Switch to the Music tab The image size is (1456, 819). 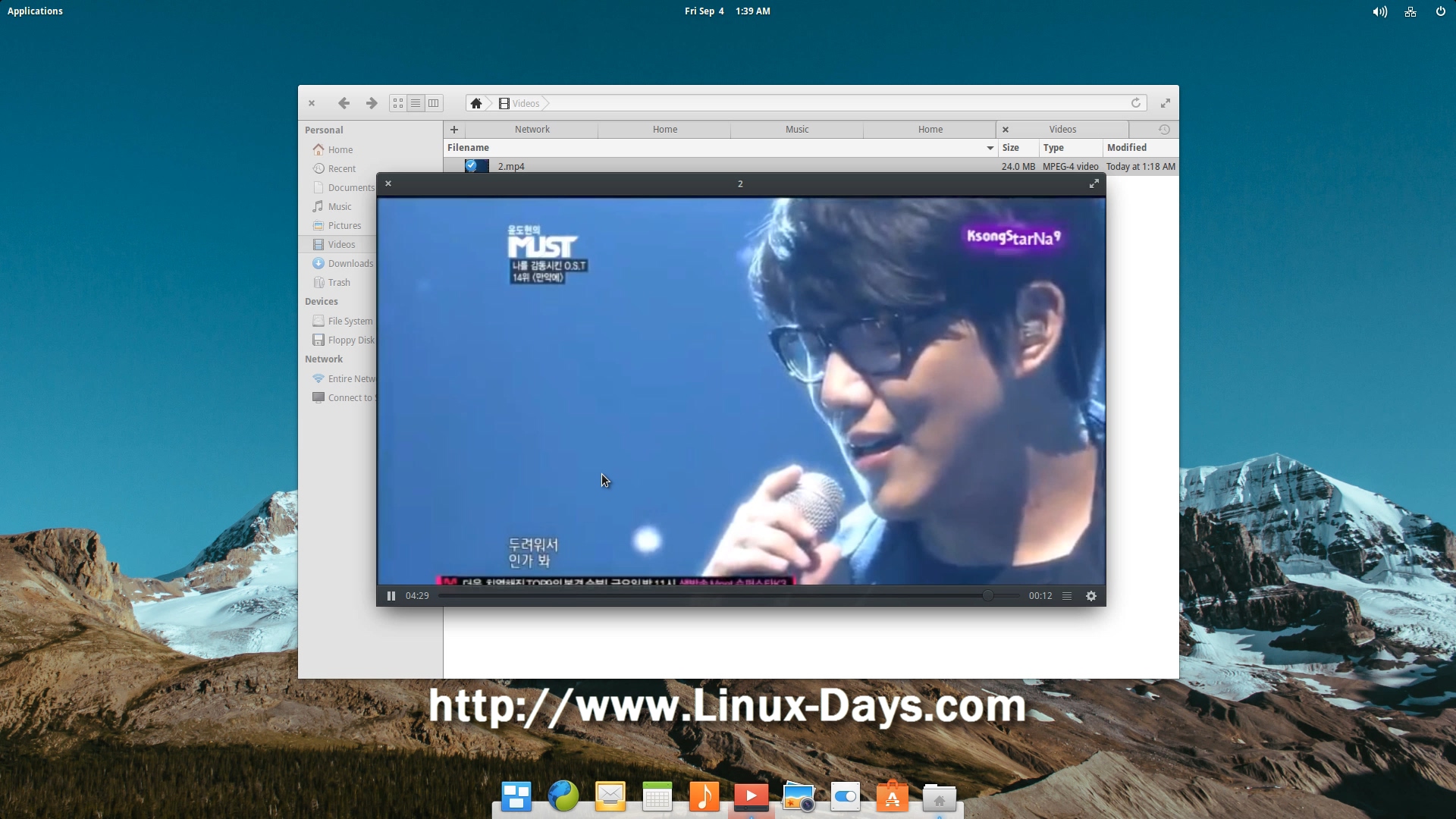(x=797, y=130)
